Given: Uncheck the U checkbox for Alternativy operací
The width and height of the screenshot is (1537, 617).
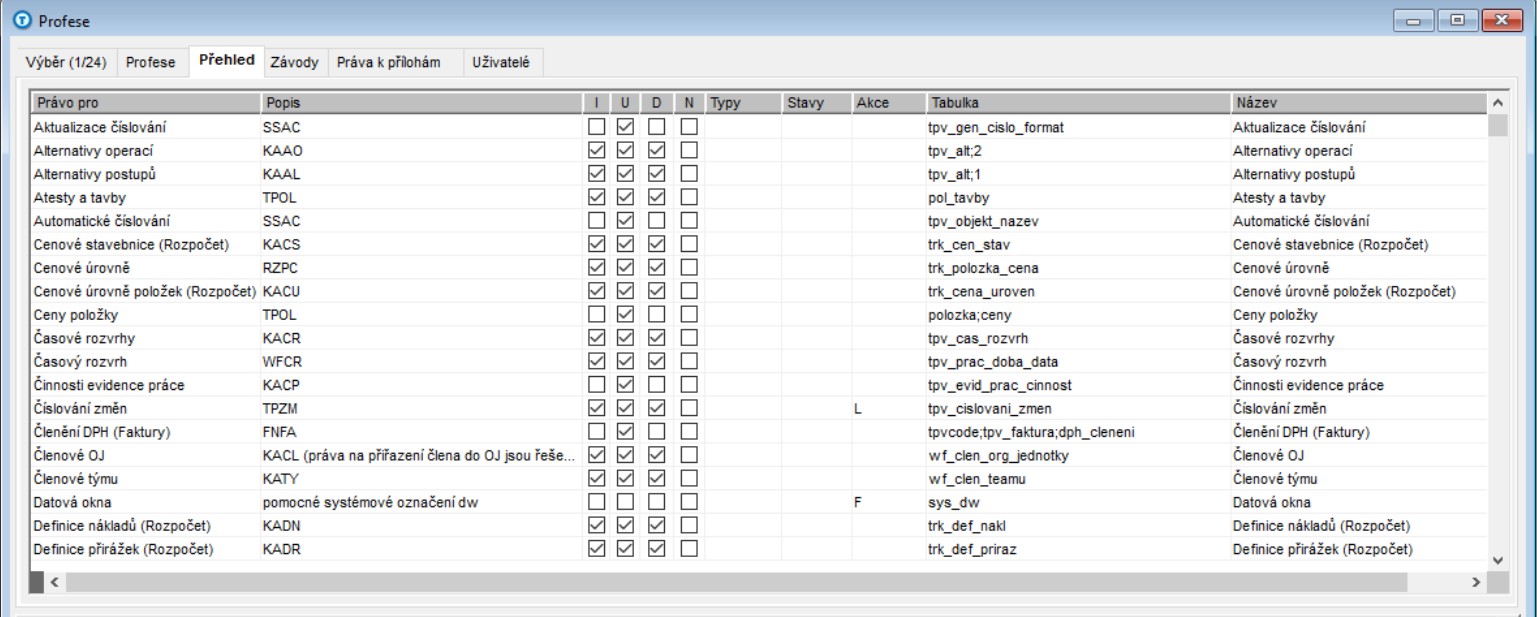Looking at the screenshot, I should [625, 151].
